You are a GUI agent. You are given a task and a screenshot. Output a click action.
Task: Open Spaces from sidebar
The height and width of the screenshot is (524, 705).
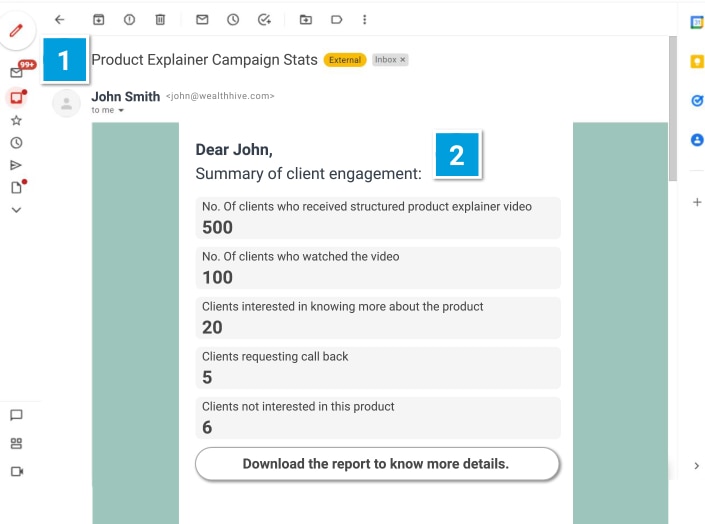[x=16, y=443]
